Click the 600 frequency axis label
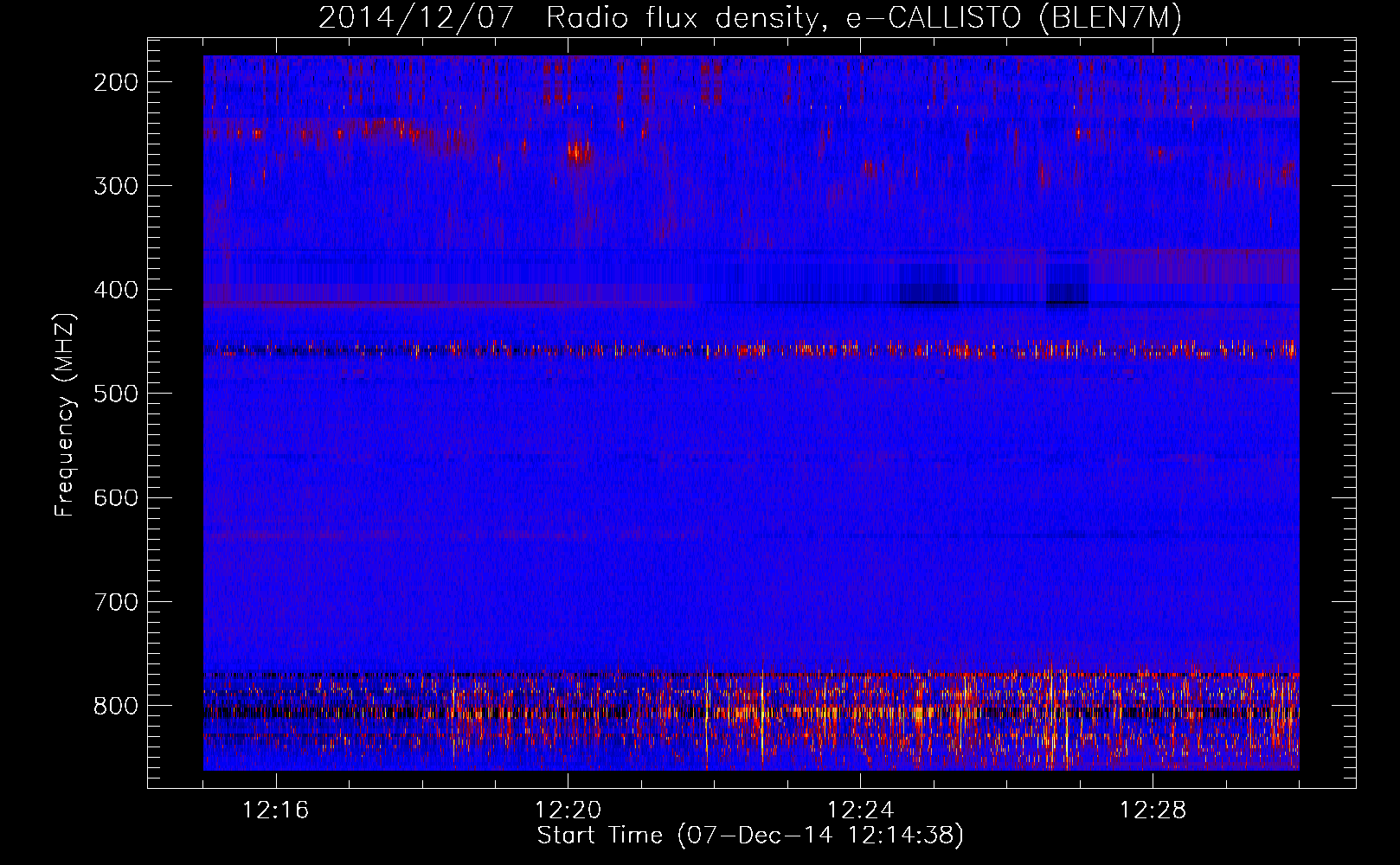 click(x=115, y=497)
